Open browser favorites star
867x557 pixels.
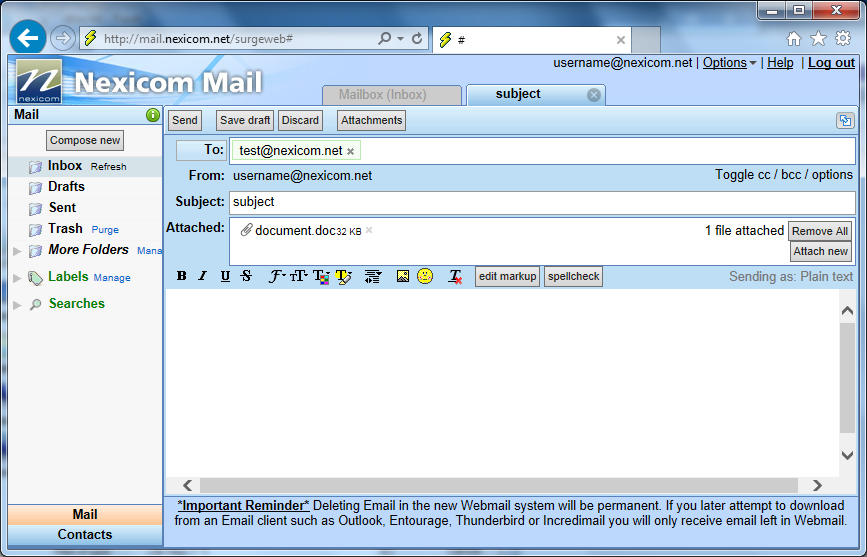818,39
